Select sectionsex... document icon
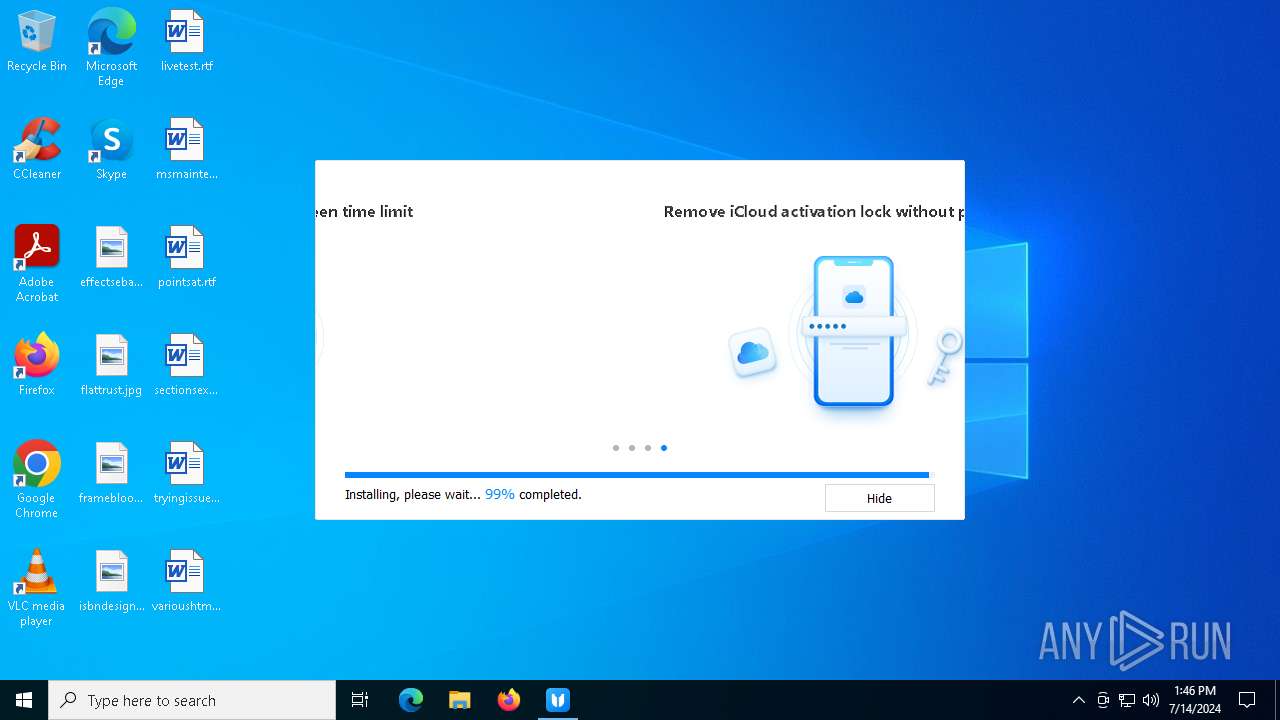Image resolution: width=1280 pixels, height=720 pixels. point(186,366)
